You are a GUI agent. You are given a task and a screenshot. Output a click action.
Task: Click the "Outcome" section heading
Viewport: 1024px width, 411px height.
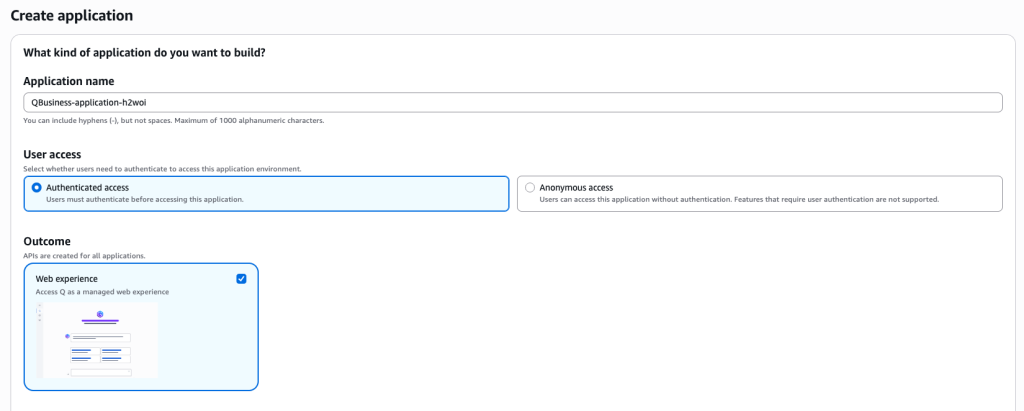[x=47, y=242]
